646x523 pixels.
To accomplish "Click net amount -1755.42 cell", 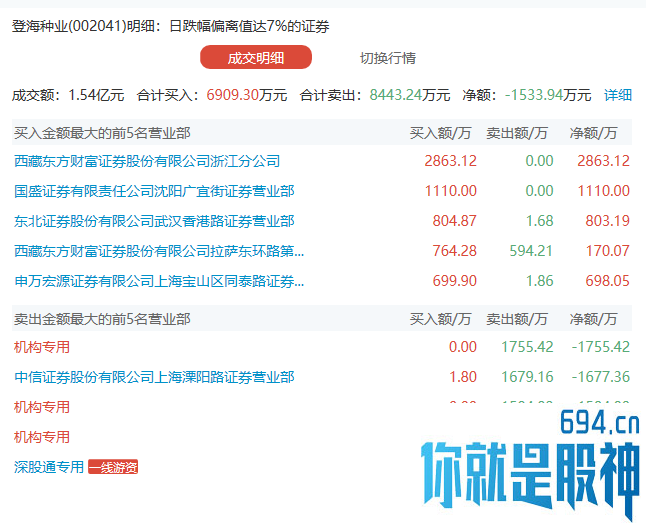I will [601, 347].
